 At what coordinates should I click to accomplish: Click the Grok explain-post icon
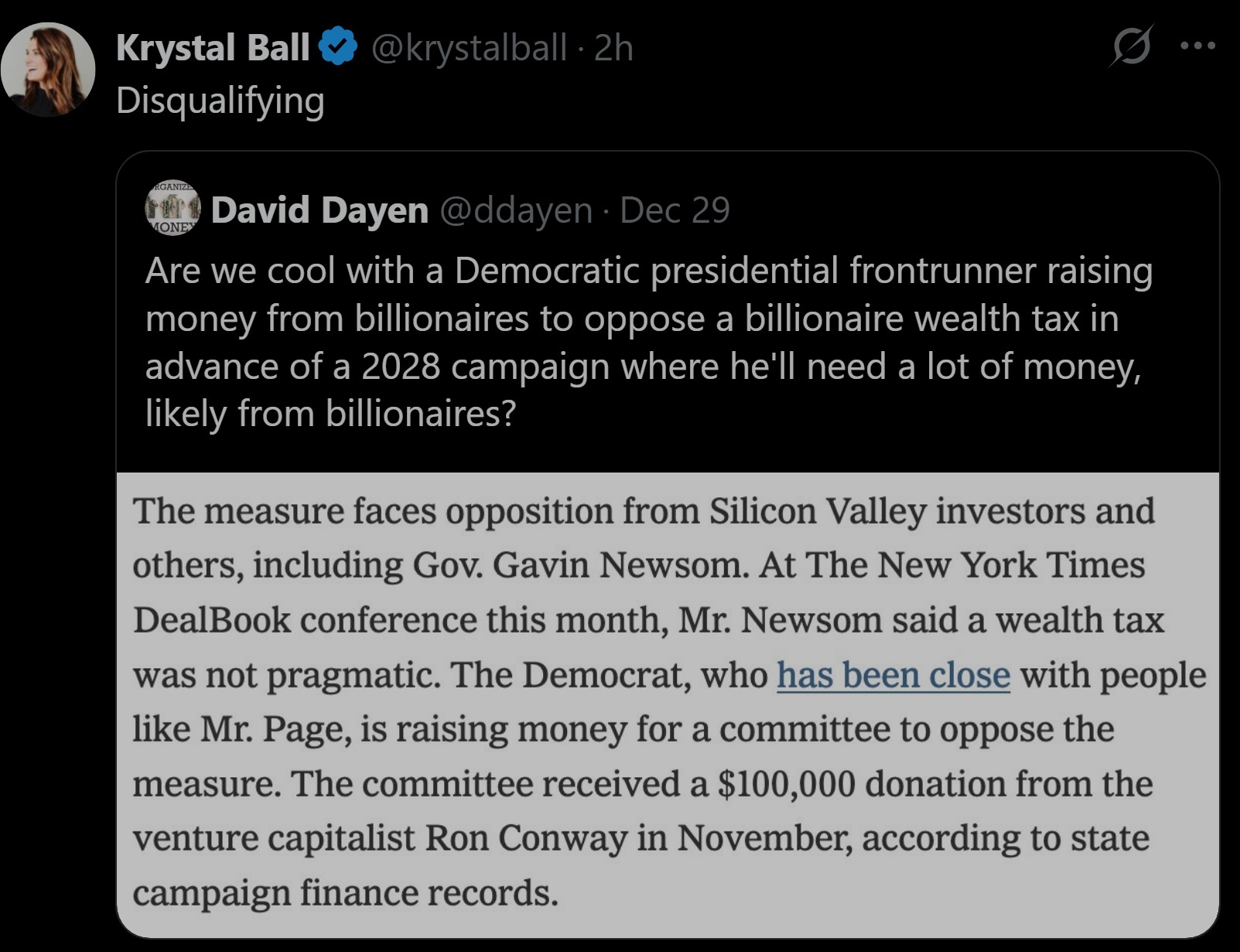(x=1132, y=46)
